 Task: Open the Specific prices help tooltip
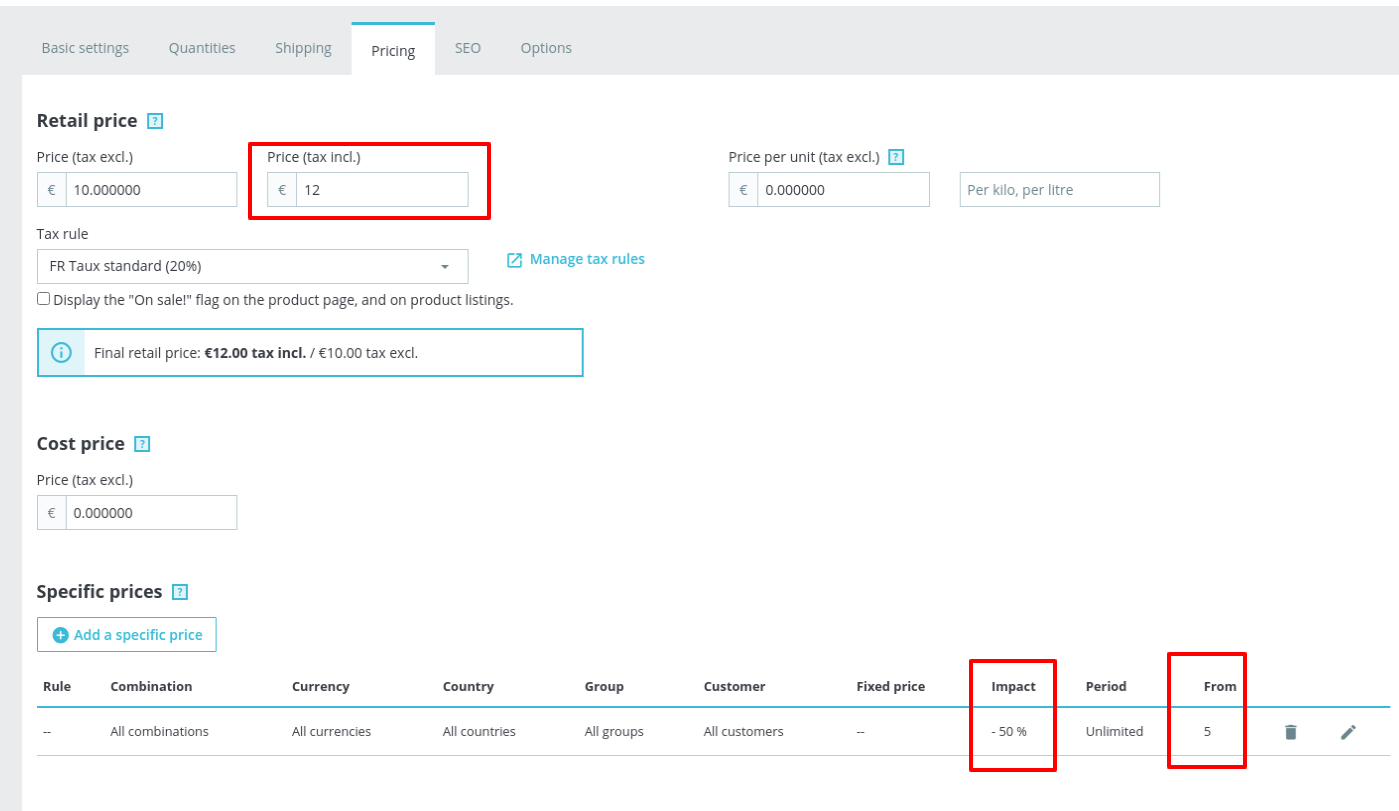point(179,591)
